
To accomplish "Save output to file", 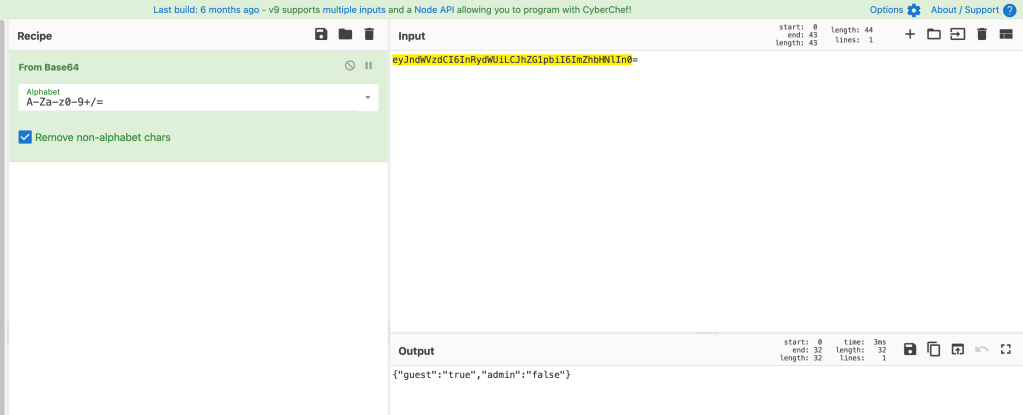I will pyautogui.click(x=910, y=349).
